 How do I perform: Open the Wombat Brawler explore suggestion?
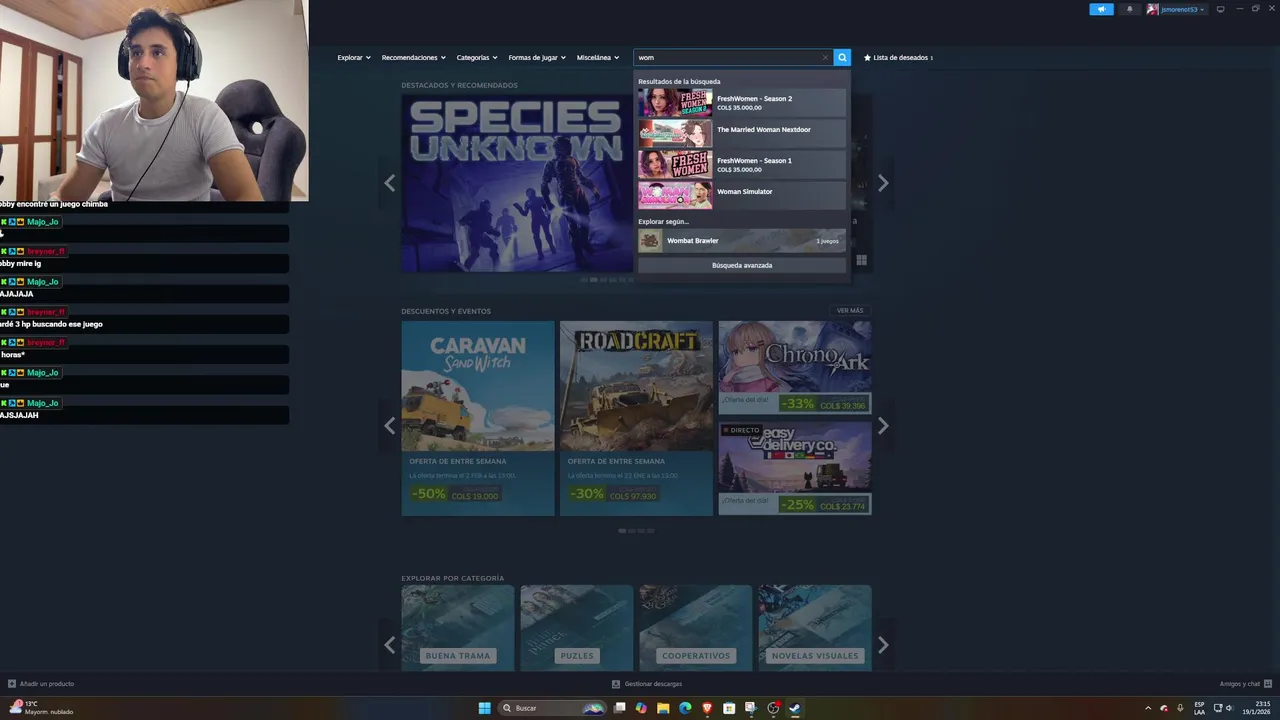[x=742, y=241]
